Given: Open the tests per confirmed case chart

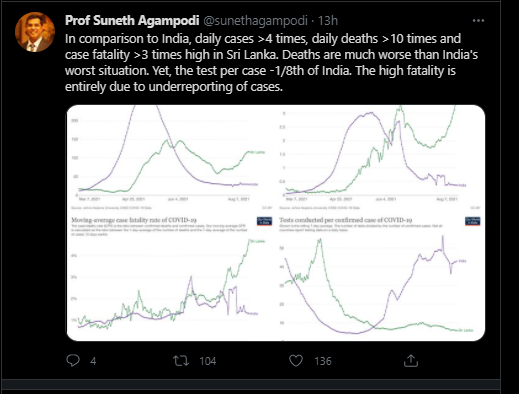Looking at the screenshot, I should click(x=380, y=277).
